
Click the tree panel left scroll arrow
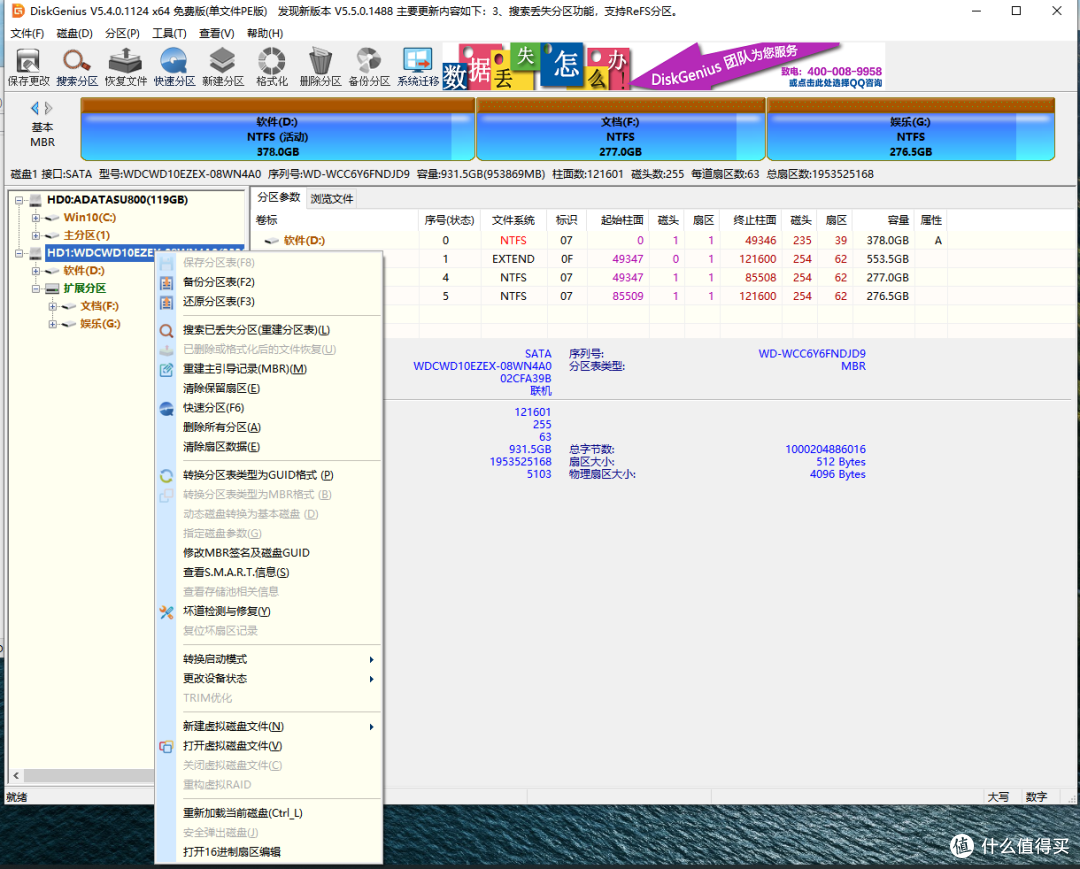click(16, 775)
